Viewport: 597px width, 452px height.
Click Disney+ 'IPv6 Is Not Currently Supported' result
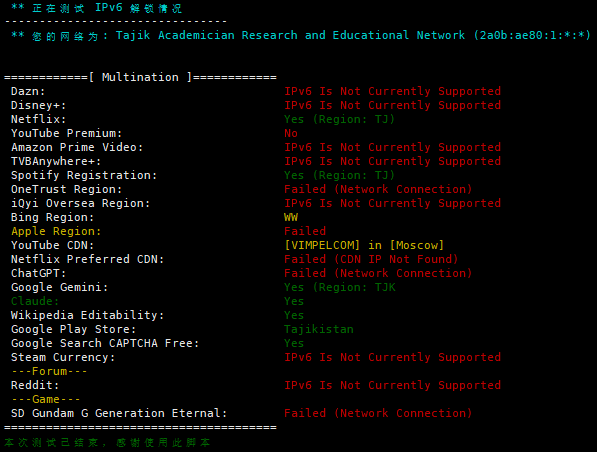pos(393,105)
